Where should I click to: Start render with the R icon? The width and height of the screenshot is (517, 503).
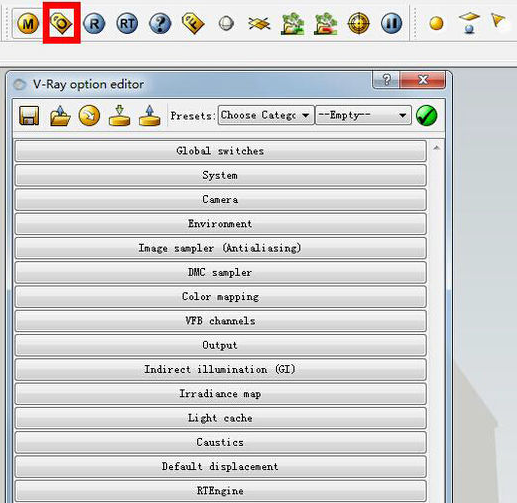94,24
